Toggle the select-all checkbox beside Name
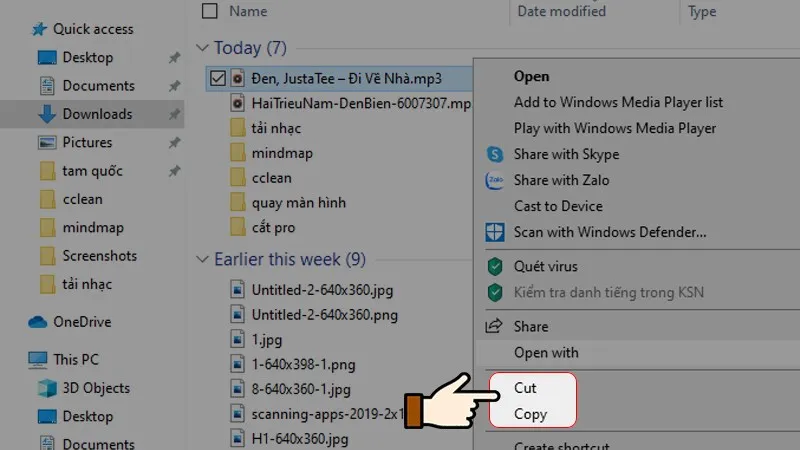Screen dimensions: 800x450 (x=210, y=11)
